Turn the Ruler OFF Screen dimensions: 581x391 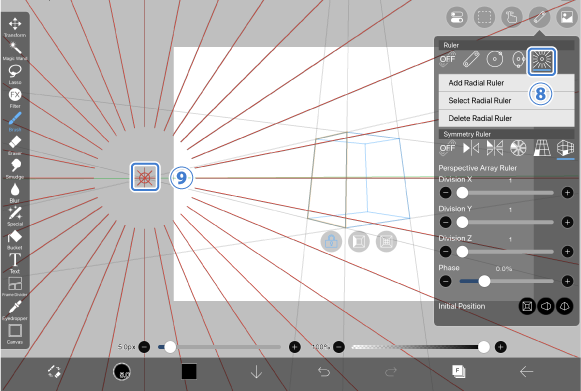(x=448, y=59)
